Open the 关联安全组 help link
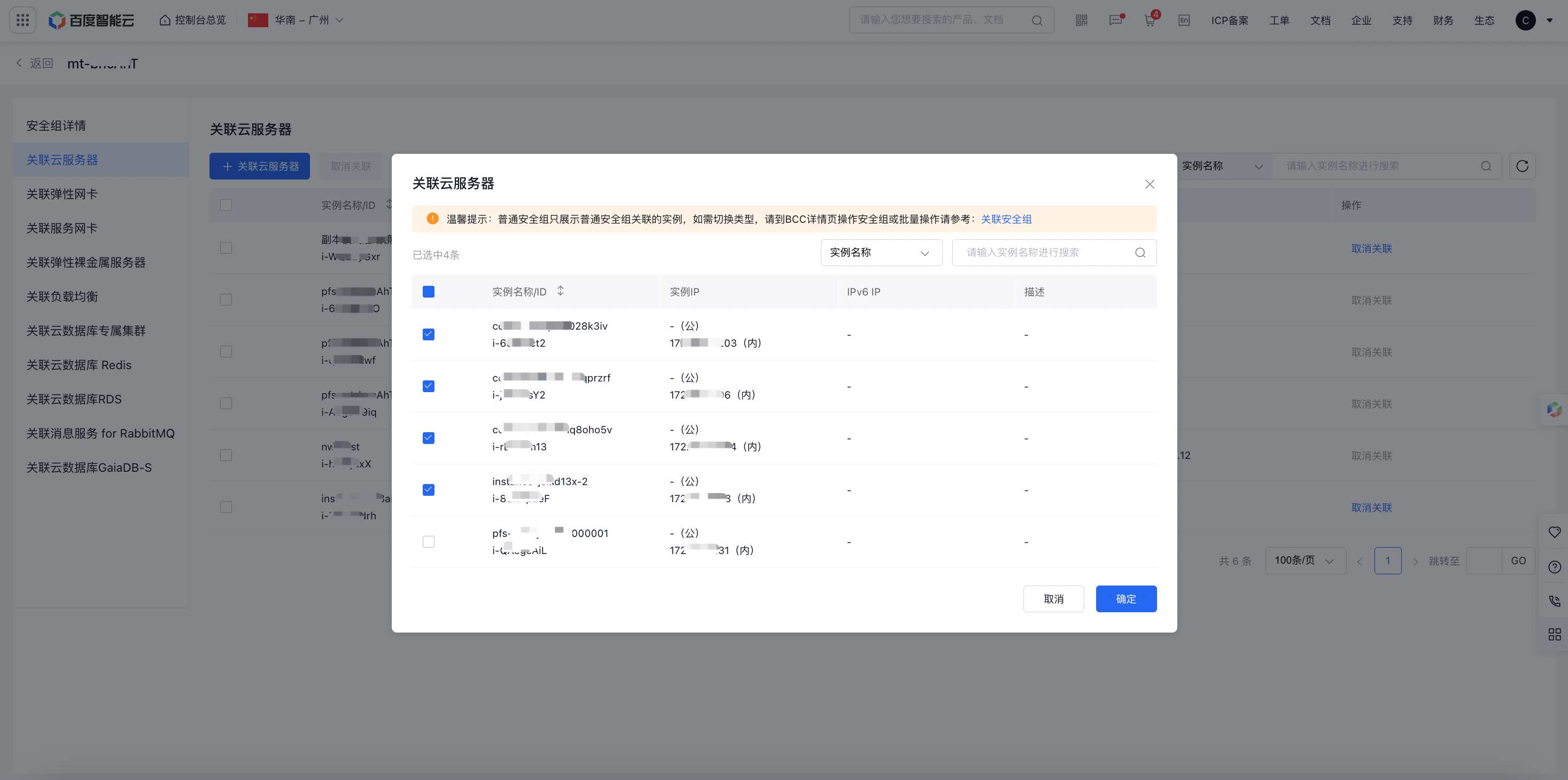Viewport: 1568px width, 780px height. pos(1006,219)
